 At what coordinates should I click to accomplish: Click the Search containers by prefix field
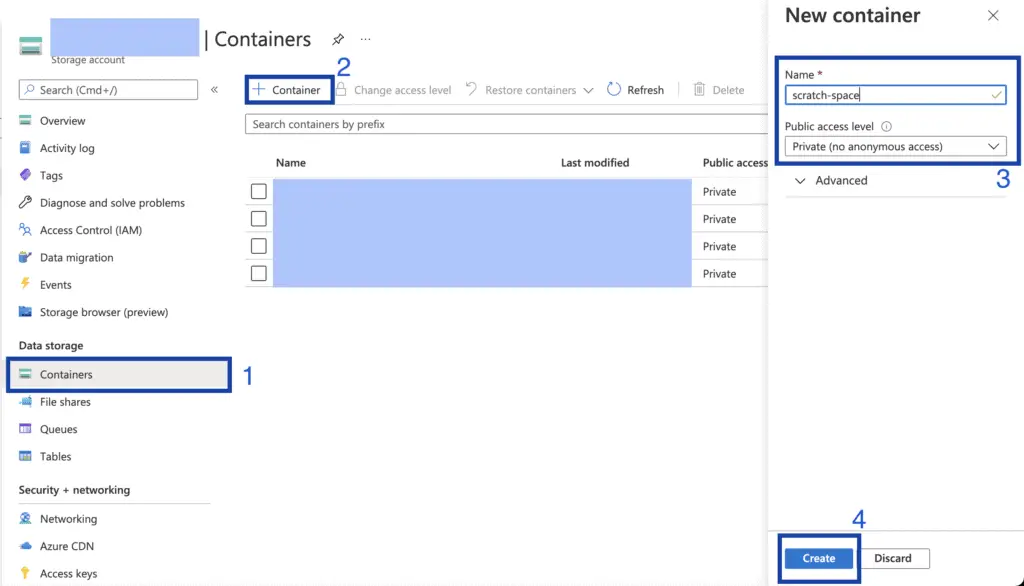coord(506,124)
